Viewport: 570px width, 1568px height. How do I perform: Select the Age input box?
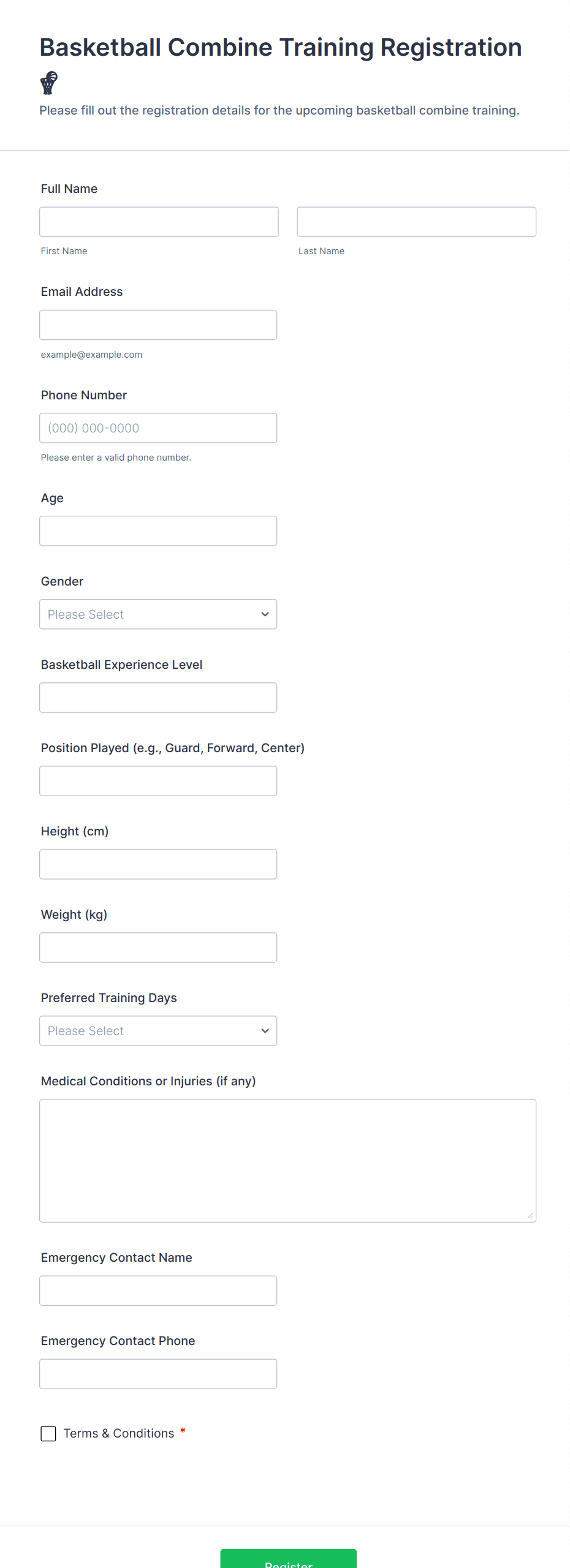click(158, 531)
